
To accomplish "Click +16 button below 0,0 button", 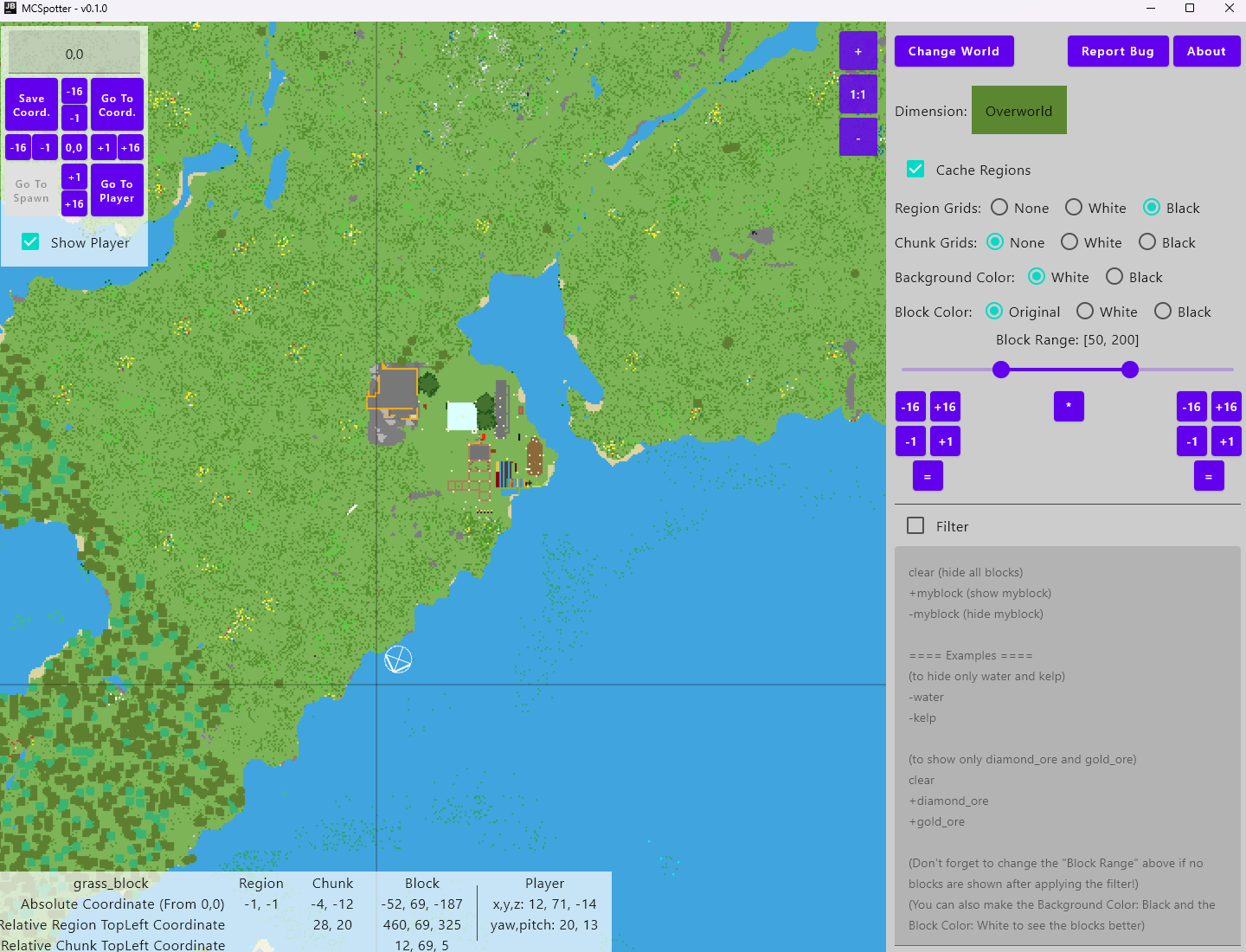I will coord(74,204).
